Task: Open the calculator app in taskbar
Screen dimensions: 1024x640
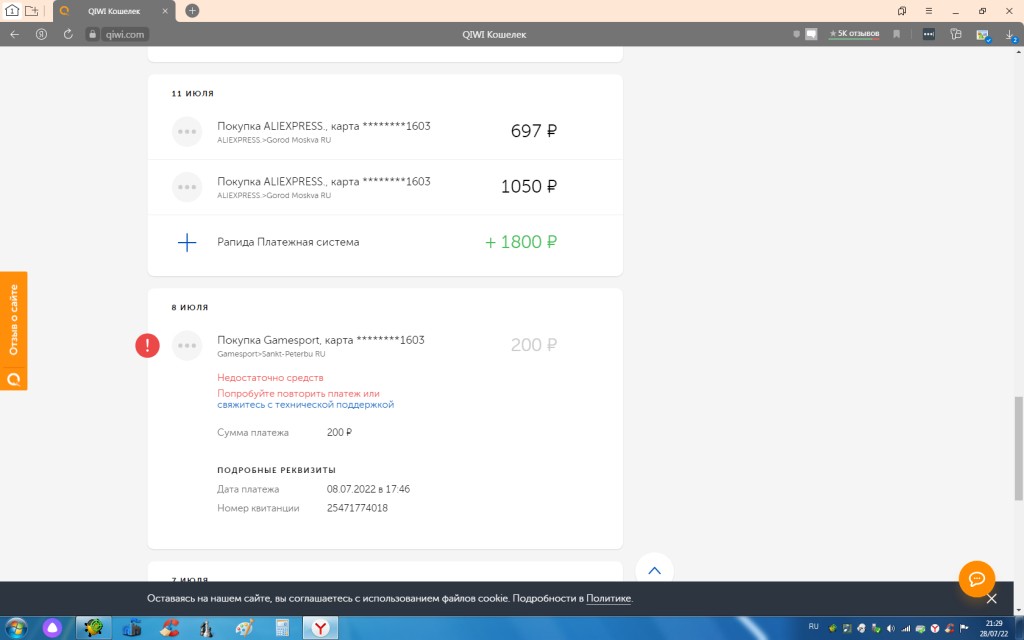Action: pyautogui.click(x=282, y=628)
